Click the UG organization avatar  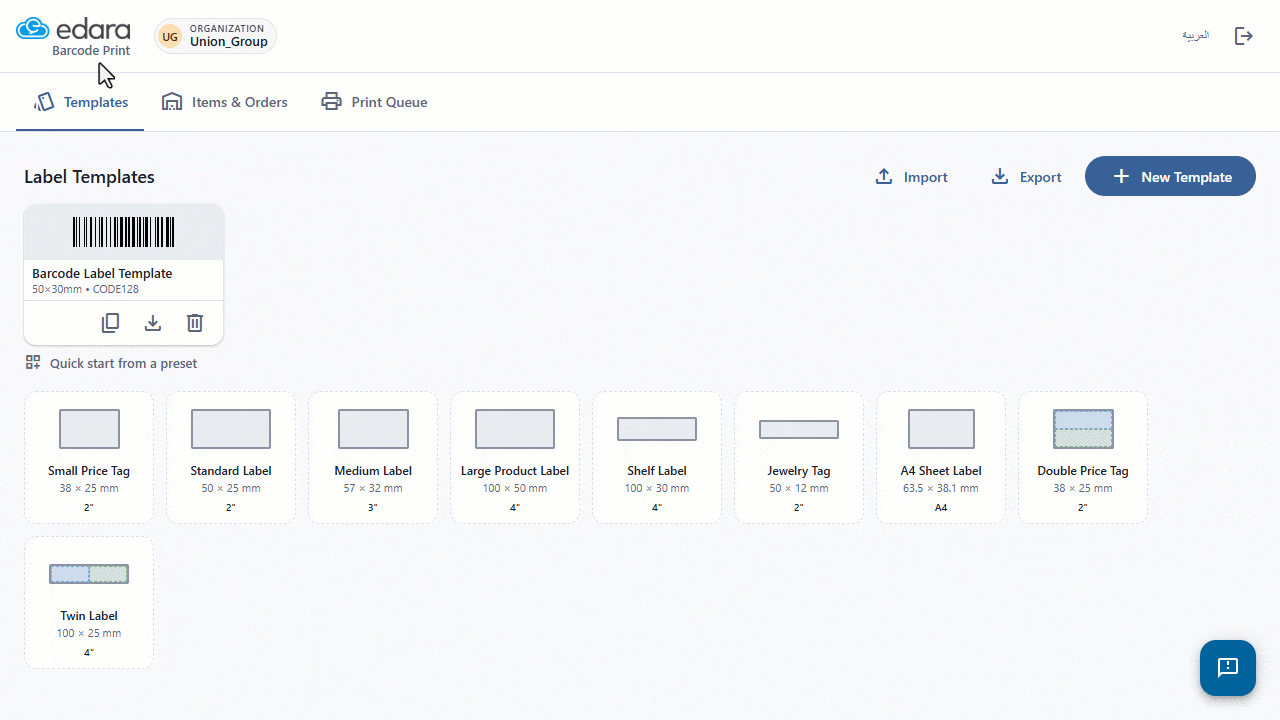[170, 36]
